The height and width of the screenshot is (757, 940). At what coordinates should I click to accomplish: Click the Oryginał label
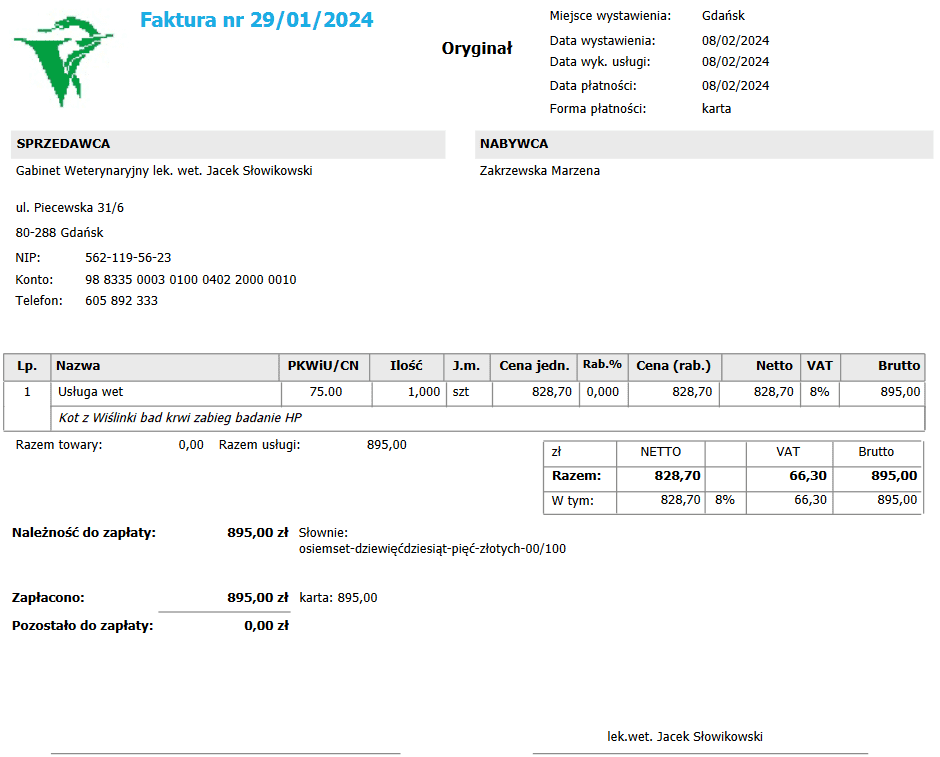point(477,48)
